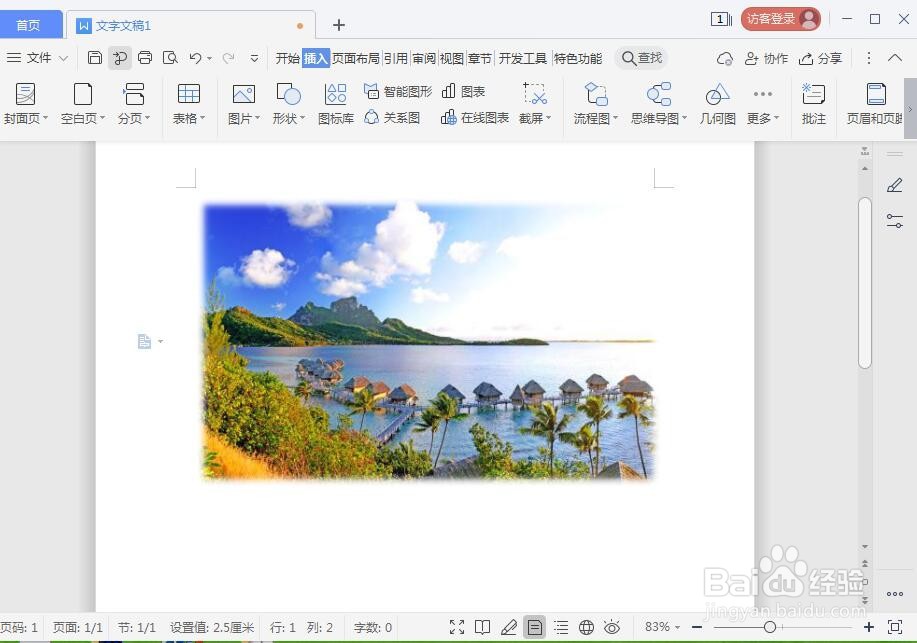The width and height of the screenshot is (917, 643).
Task: Insert an Online Chart (在线图表)
Action: 474,118
